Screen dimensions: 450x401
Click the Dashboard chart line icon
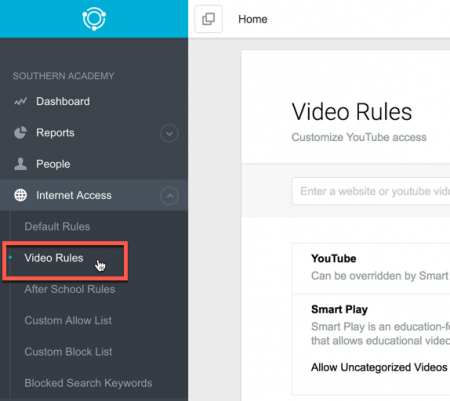[x=20, y=101]
